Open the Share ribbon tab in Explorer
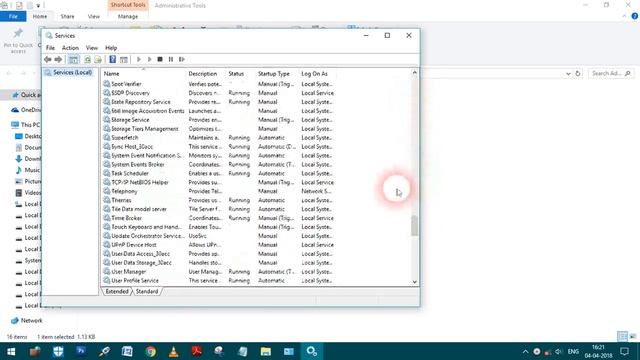 [67, 17]
